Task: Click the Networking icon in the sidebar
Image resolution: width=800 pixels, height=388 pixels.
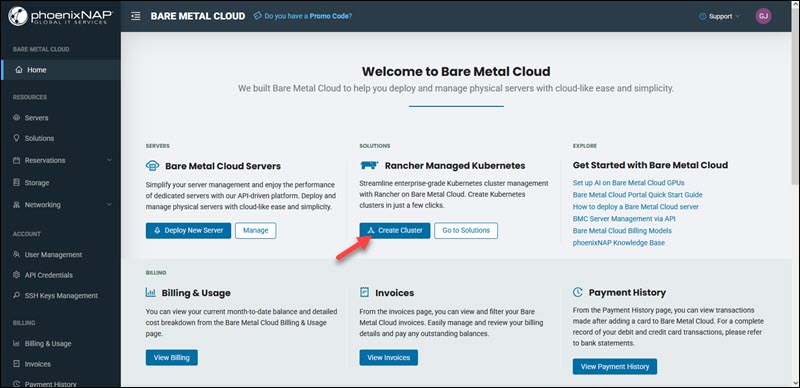Action: click(16, 205)
